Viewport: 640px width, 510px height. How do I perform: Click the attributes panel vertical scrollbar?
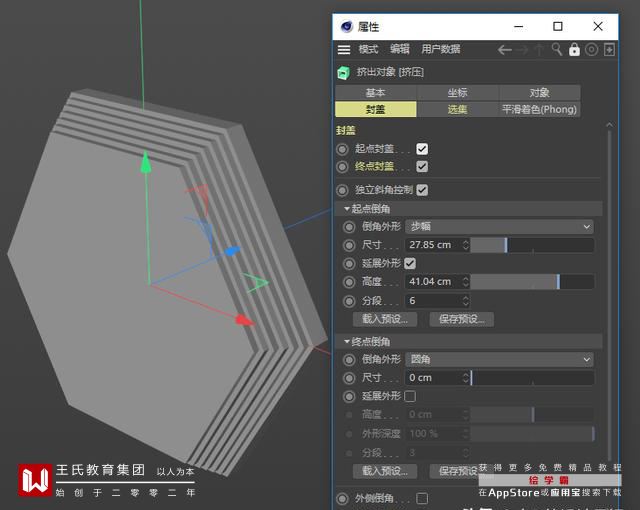(x=609, y=296)
